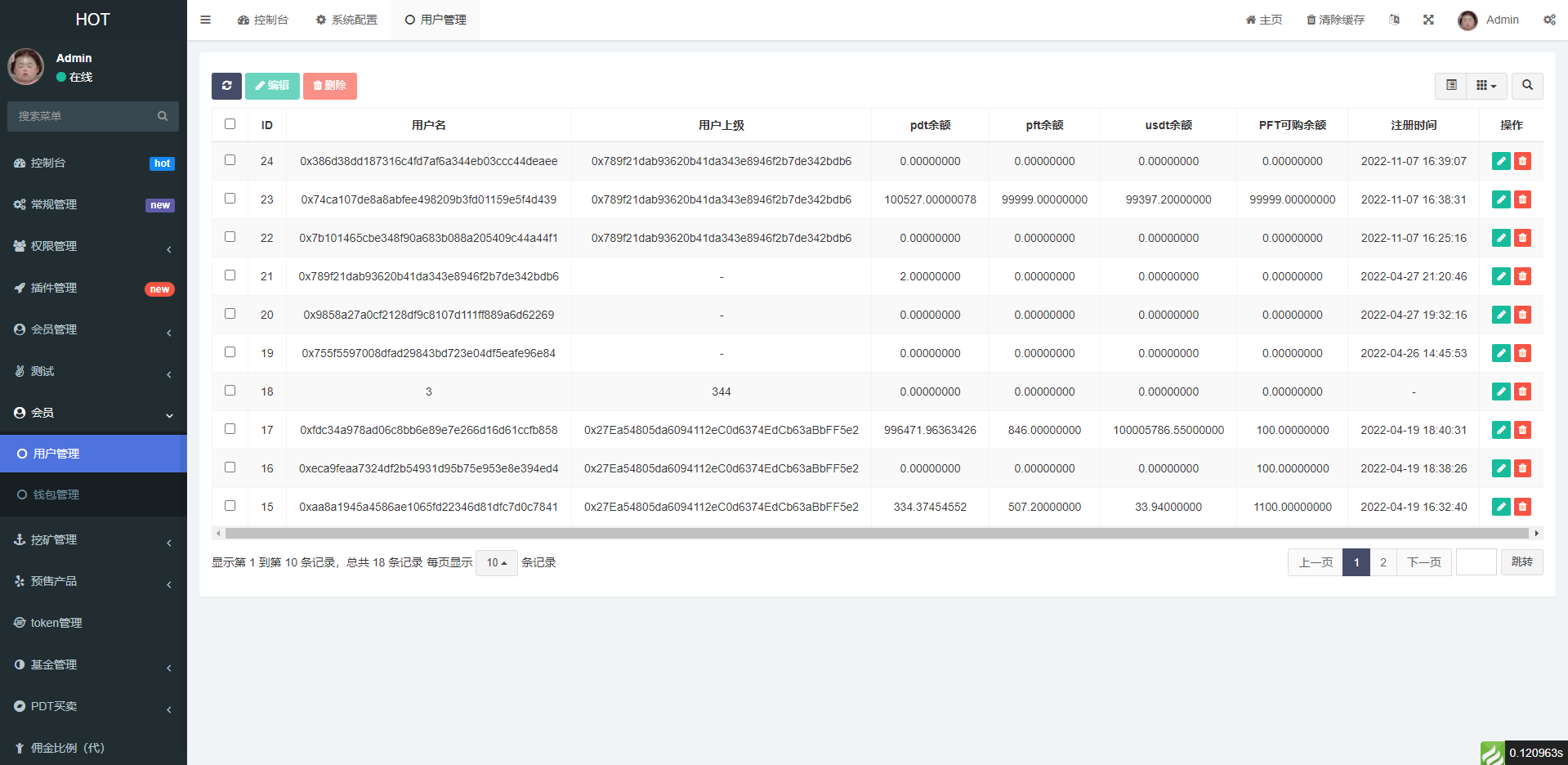This screenshot has width=1568, height=765.
Task: Click the fullscreen expand icon in header
Action: coord(1428,20)
